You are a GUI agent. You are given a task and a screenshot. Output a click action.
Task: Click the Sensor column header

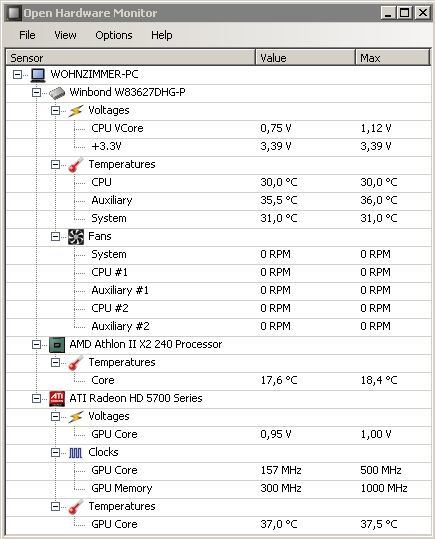[x=131, y=57]
